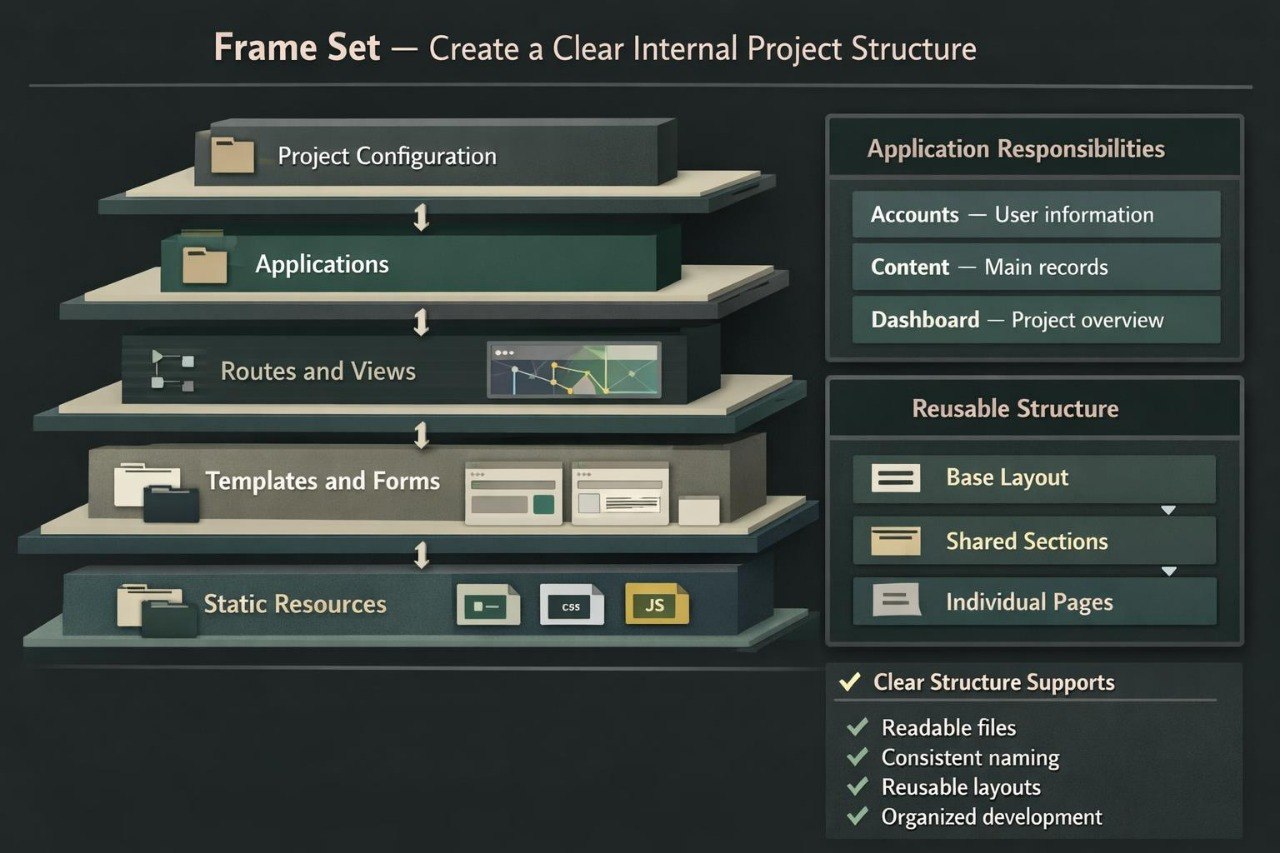The image size is (1280, 853).
Task: Click the Static Resources label
Action: click(295, 603)
